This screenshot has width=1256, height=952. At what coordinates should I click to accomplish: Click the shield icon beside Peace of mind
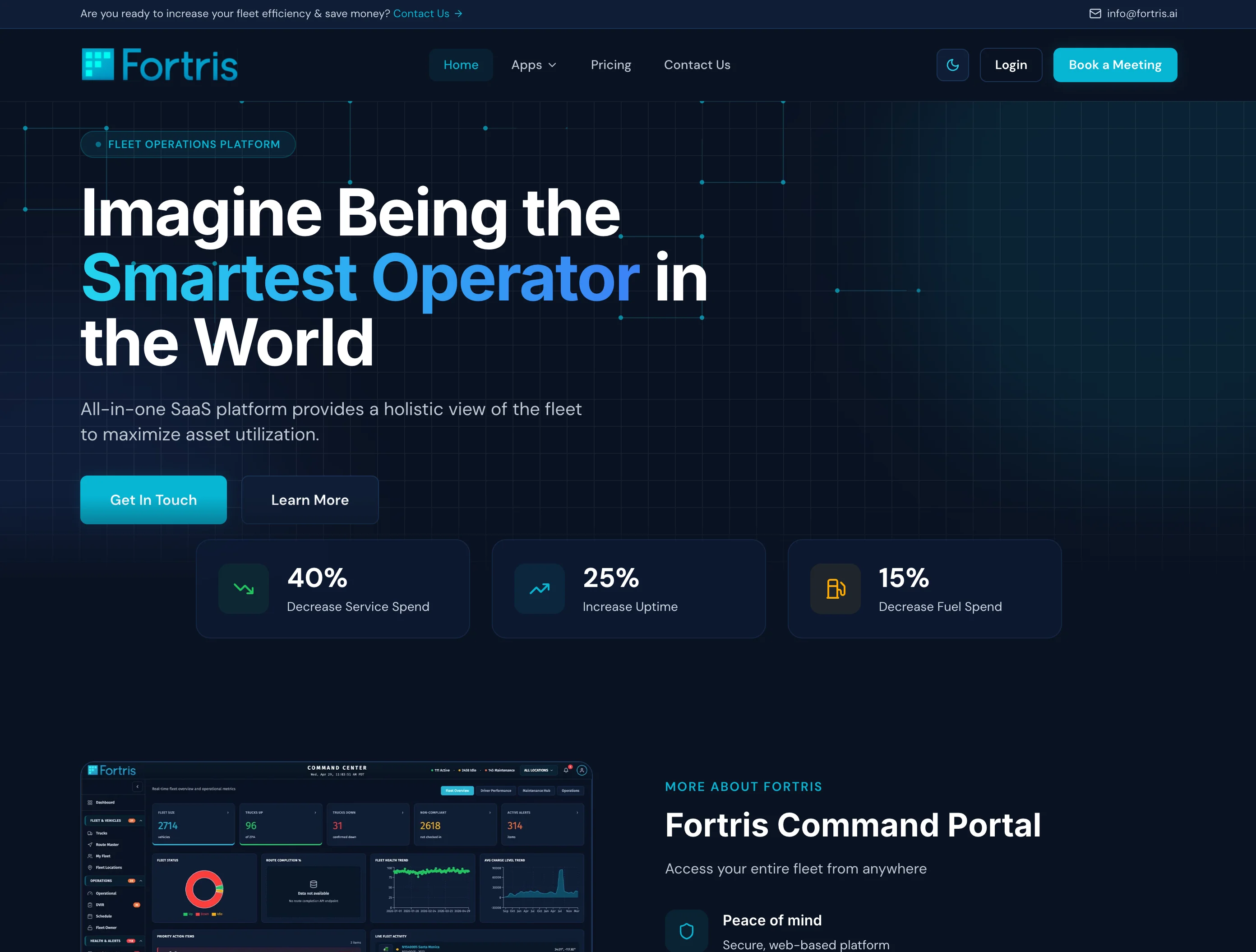687,931
